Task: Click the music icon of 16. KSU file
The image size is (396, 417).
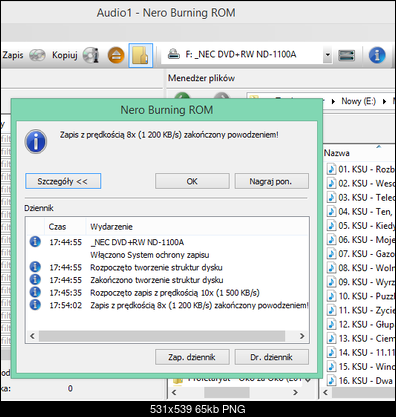Action: click(x=331, y=381)
